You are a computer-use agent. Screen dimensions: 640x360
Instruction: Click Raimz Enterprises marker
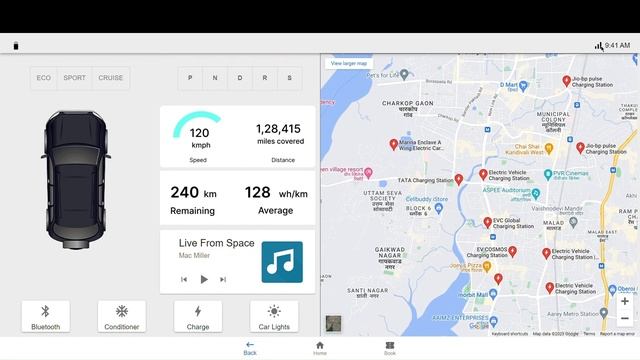coord(494,321)
